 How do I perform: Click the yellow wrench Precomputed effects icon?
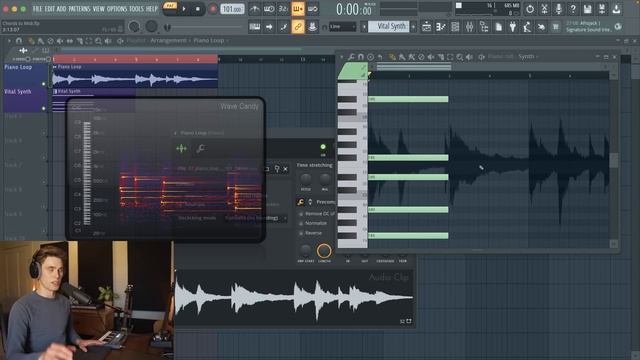(x=300, y=202)
